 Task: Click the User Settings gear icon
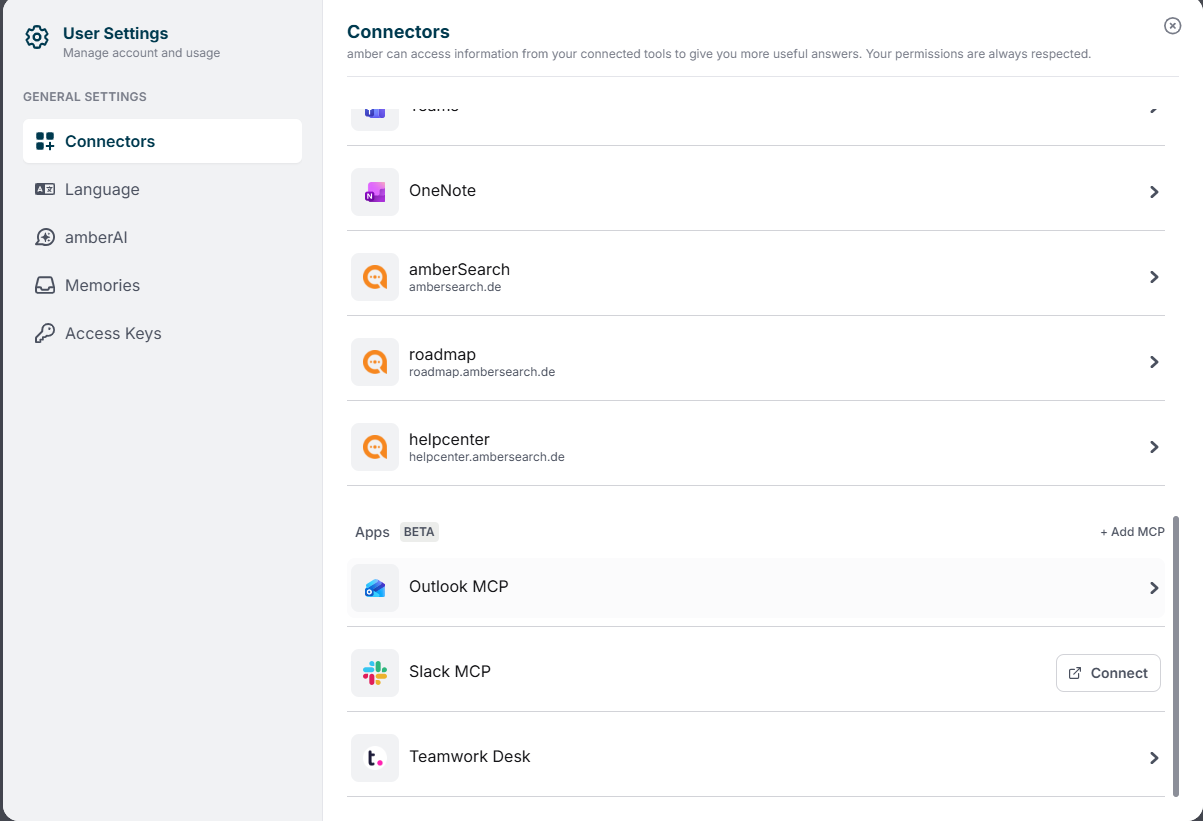click(x=37, y=38)
